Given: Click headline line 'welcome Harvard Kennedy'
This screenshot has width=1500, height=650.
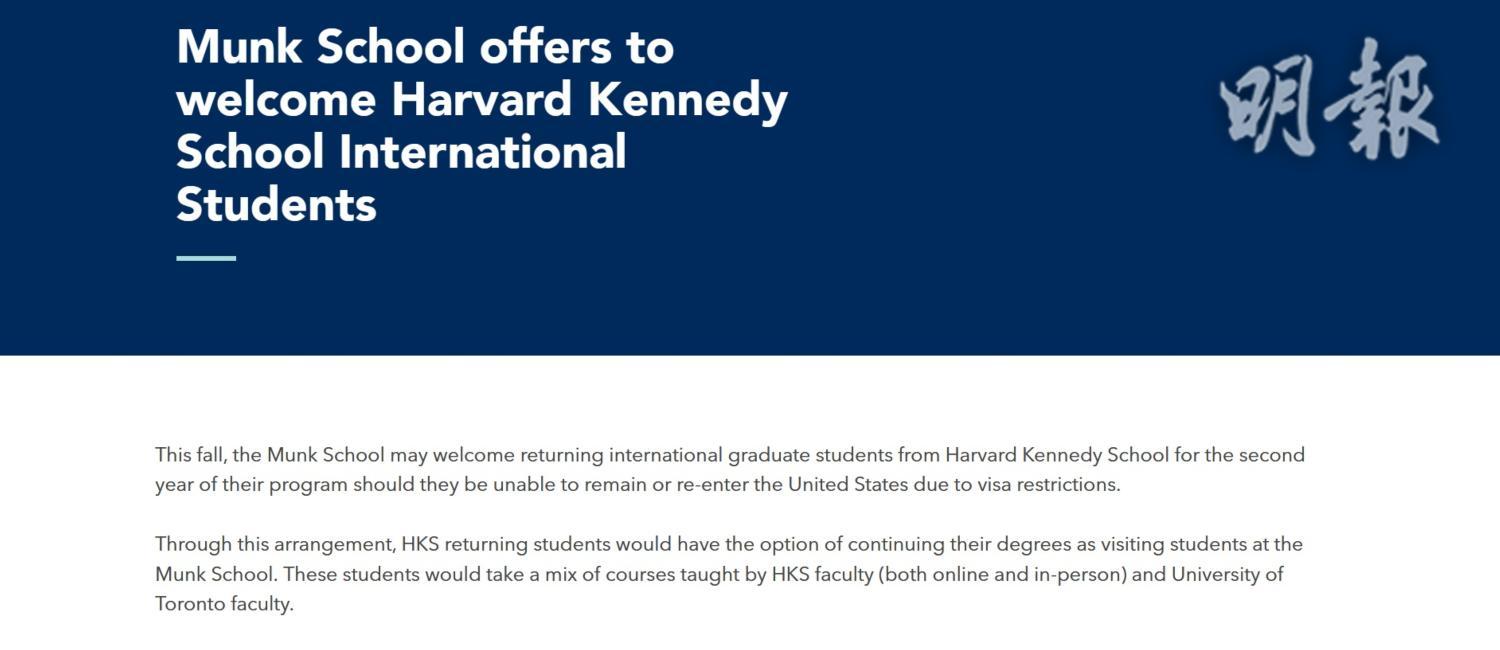Looking at the screenshot, I should click(482, 100).
